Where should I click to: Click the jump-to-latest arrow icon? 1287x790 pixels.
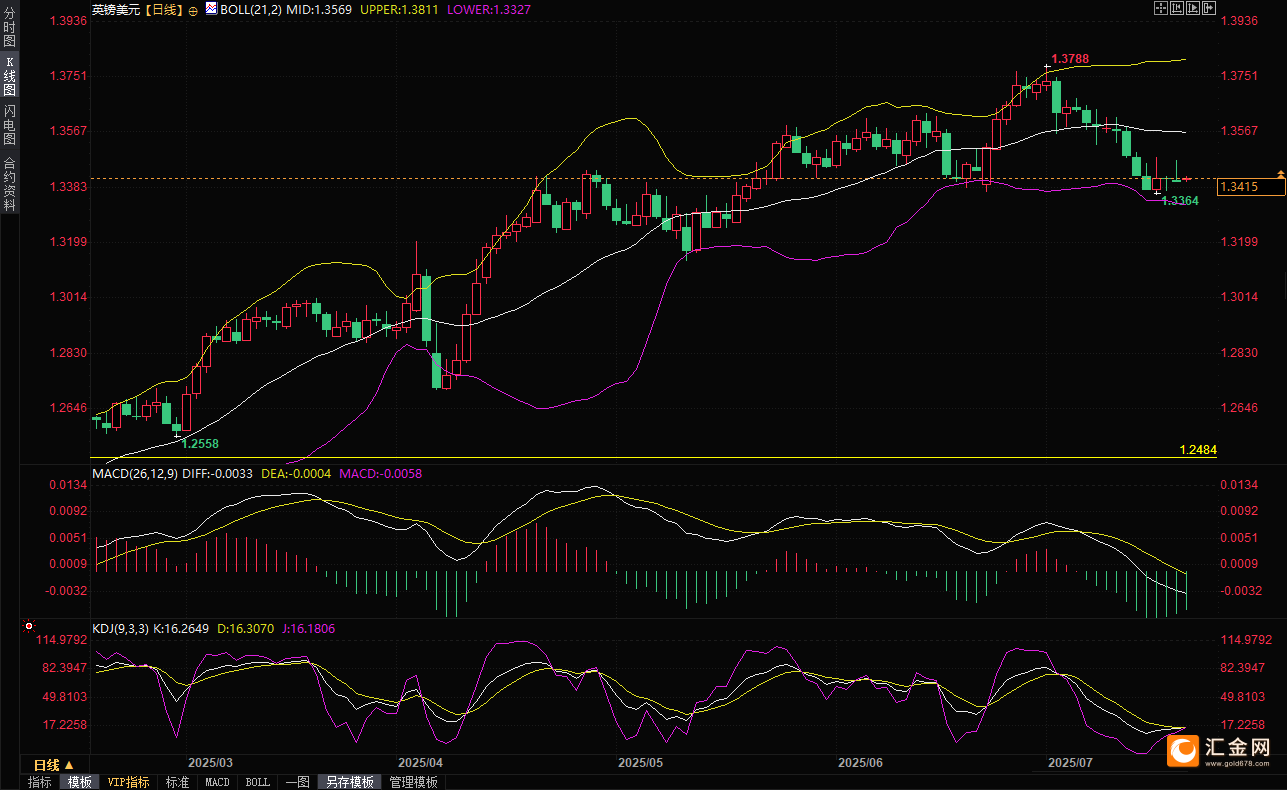1209,8
